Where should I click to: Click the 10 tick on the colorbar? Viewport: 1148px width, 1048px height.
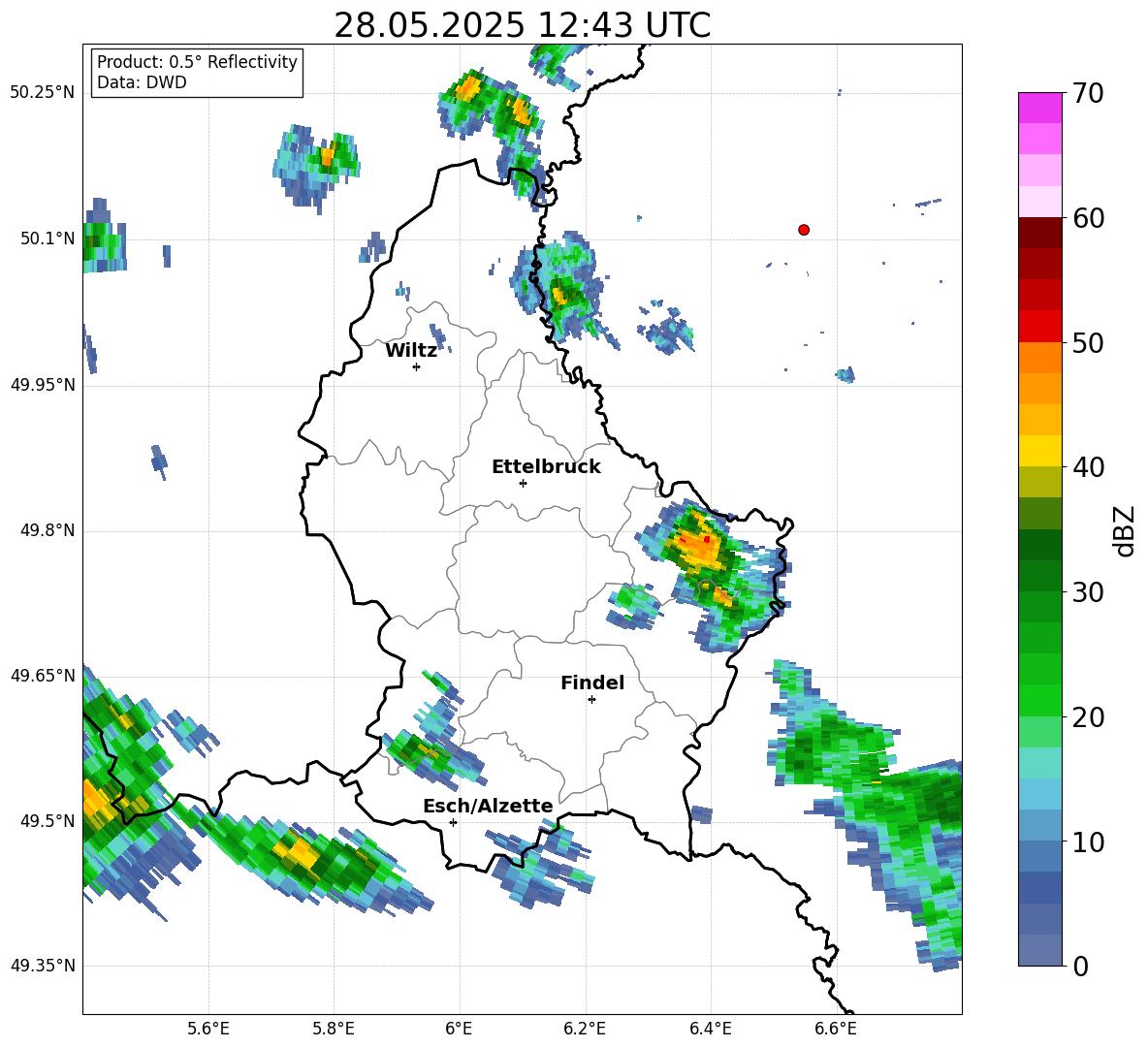(1088, 842)
